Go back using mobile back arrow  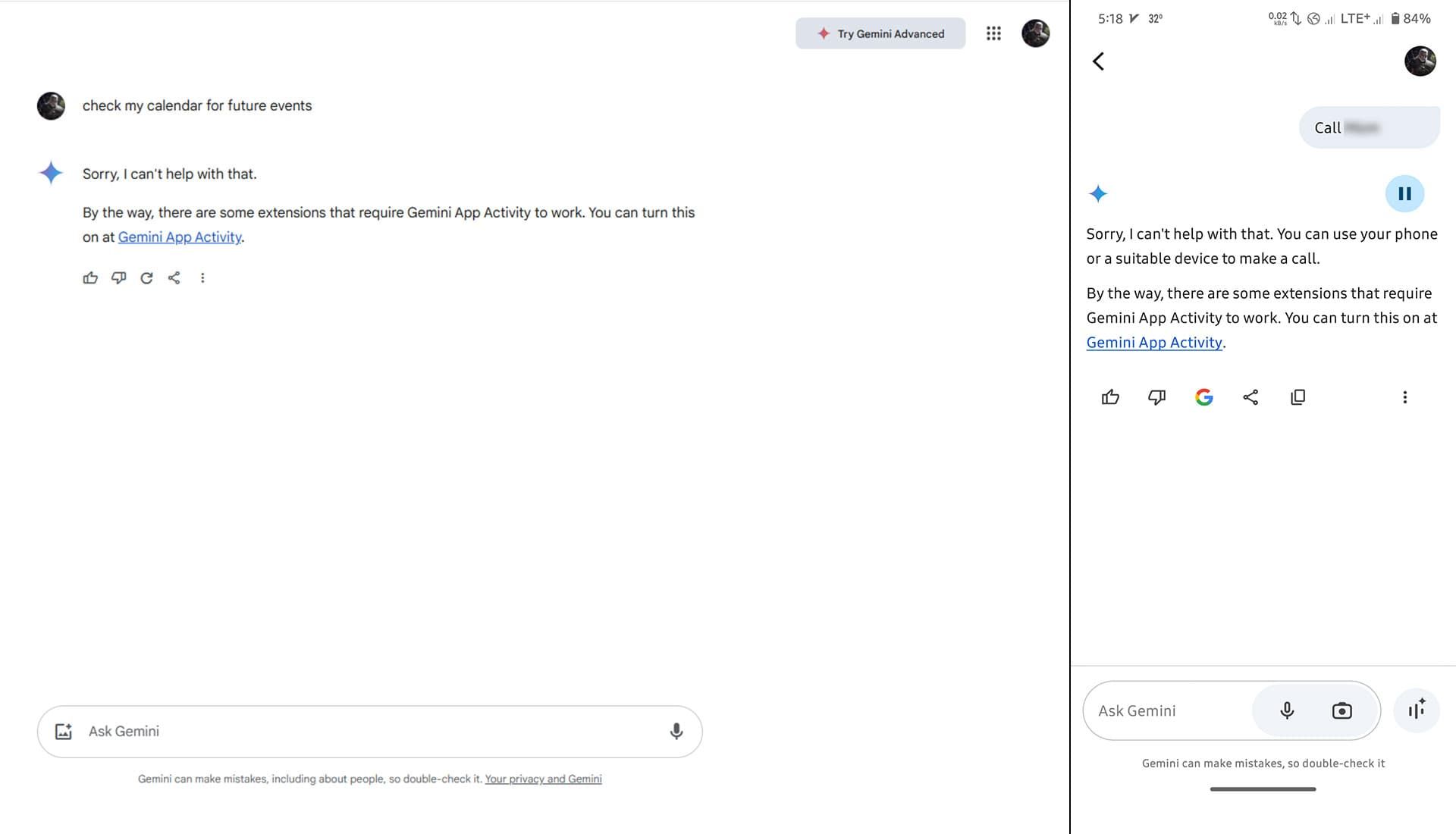coord(1098,61)
